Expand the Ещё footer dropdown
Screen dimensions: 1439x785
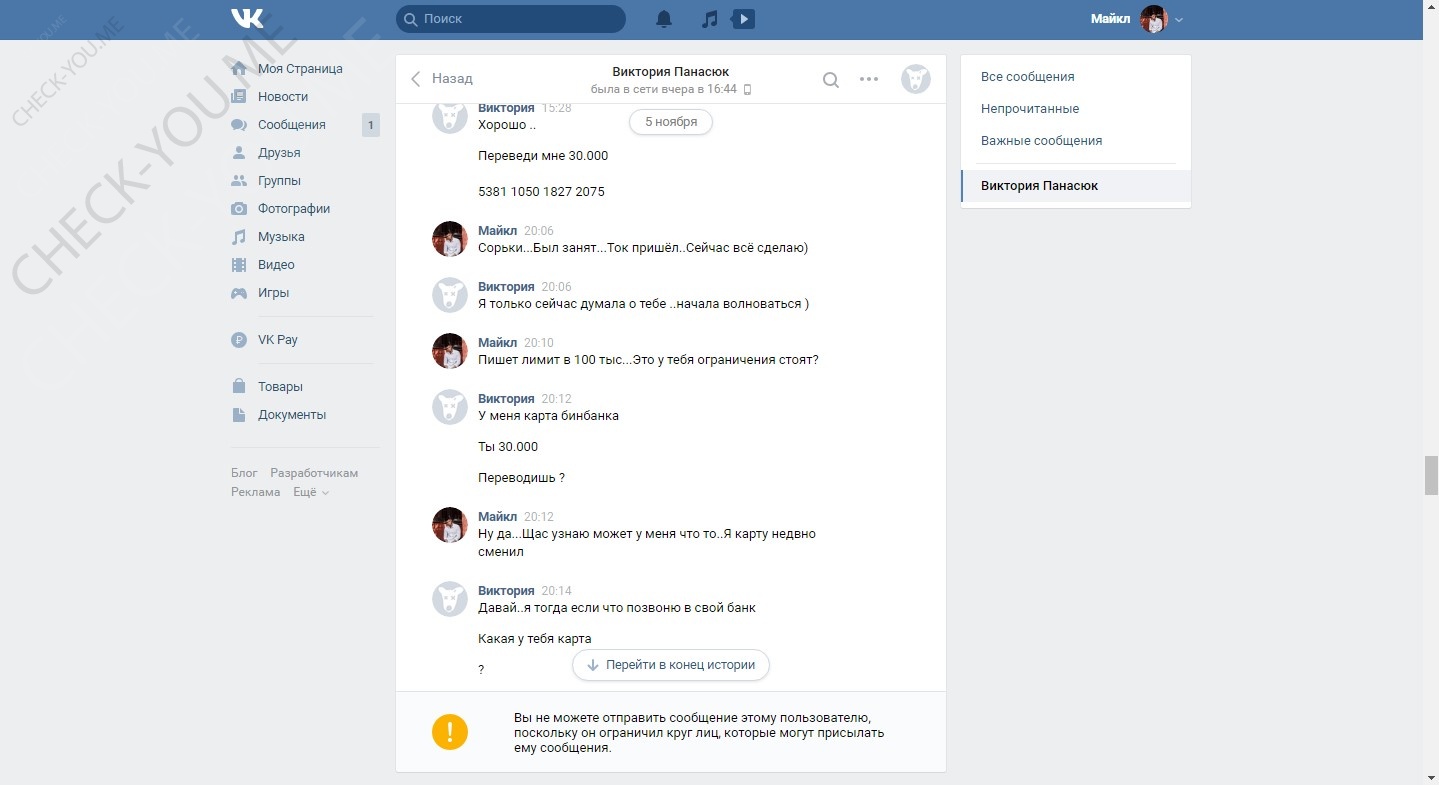(x=311, y=492)
